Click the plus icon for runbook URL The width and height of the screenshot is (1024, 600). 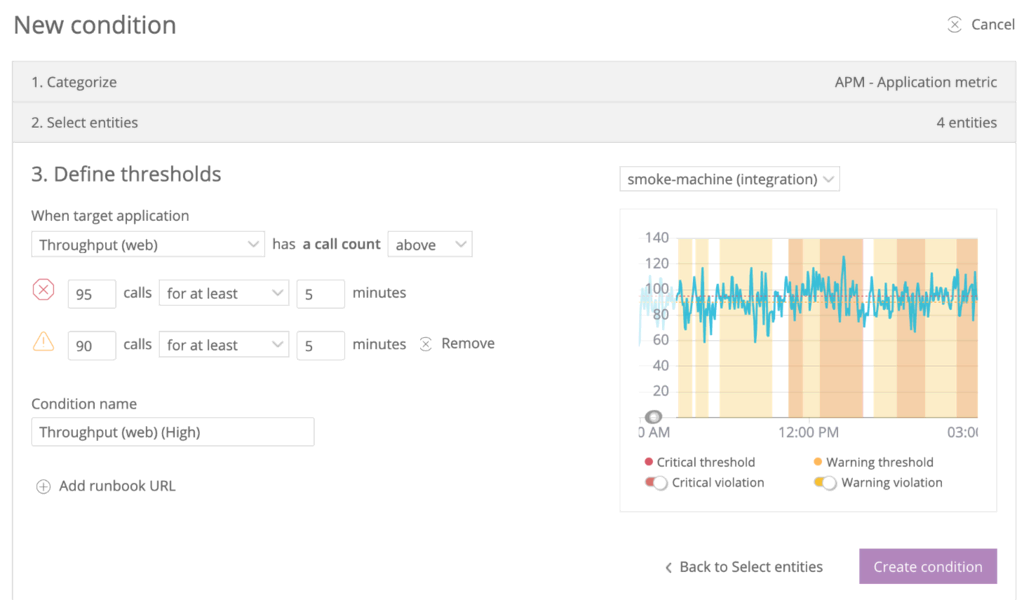point(43,487)
